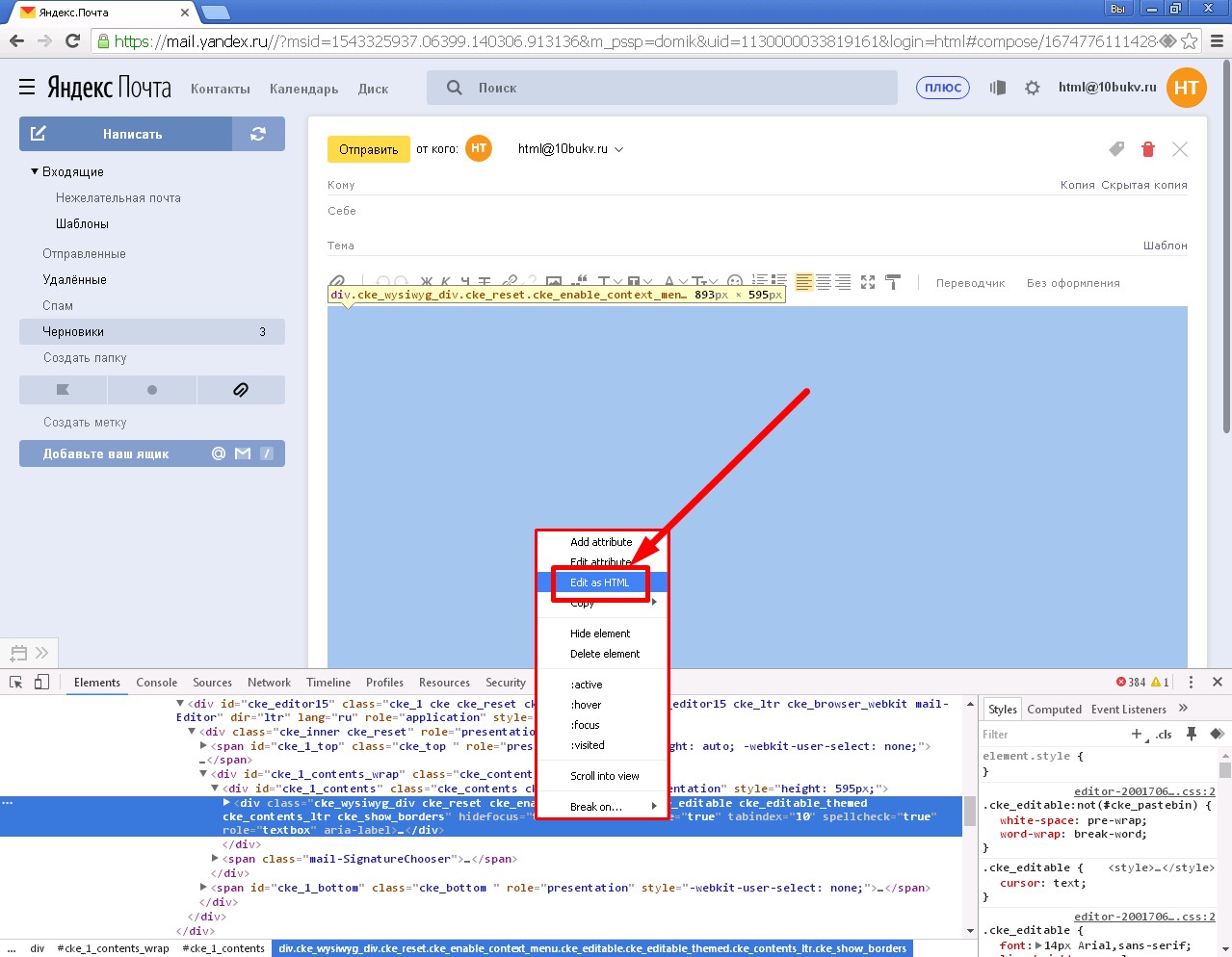1232x957 pixels.
Task: Click the Отправить send button
Action: point(368,149)
